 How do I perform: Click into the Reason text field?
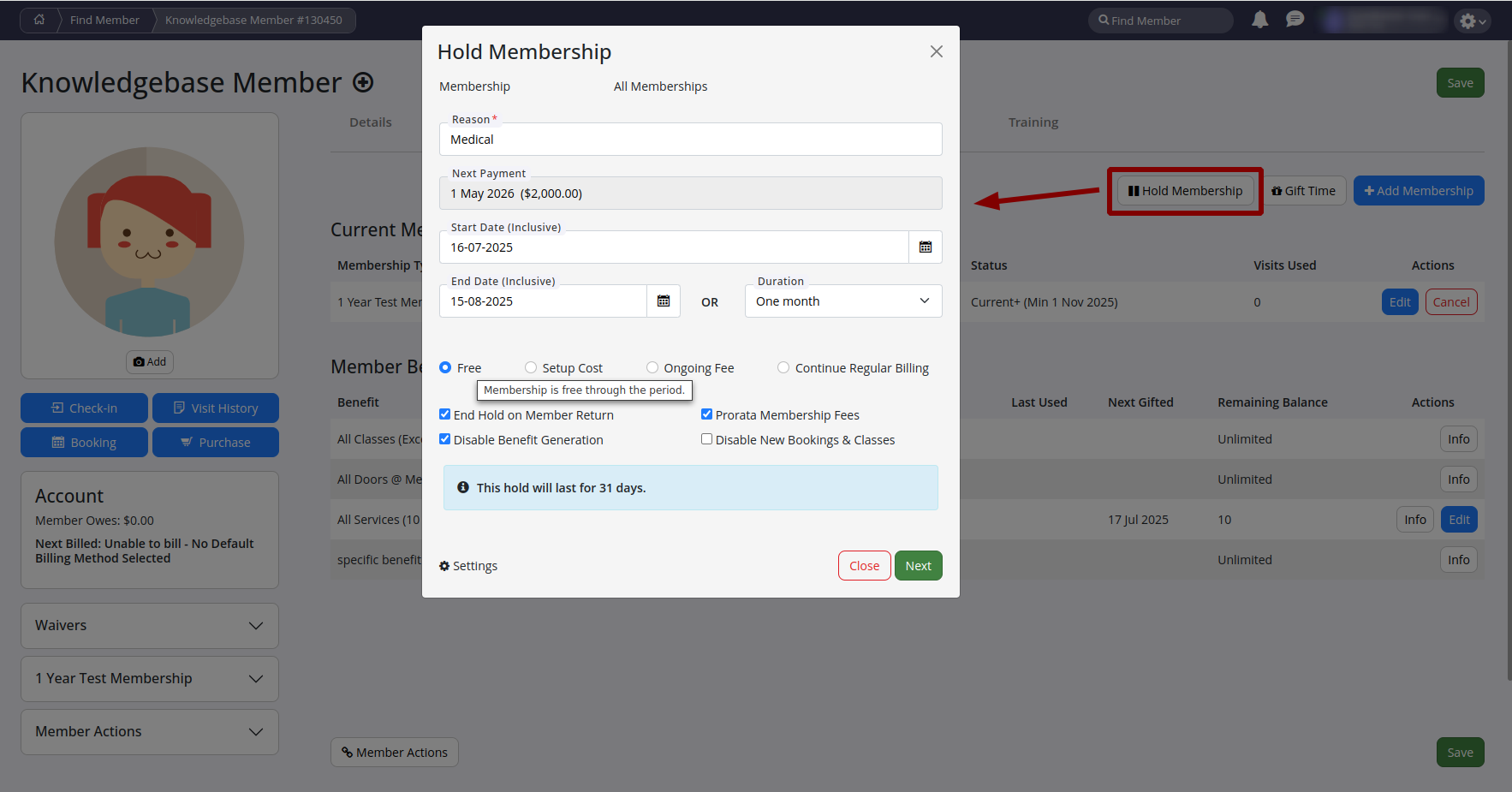(x=690, y=140)
